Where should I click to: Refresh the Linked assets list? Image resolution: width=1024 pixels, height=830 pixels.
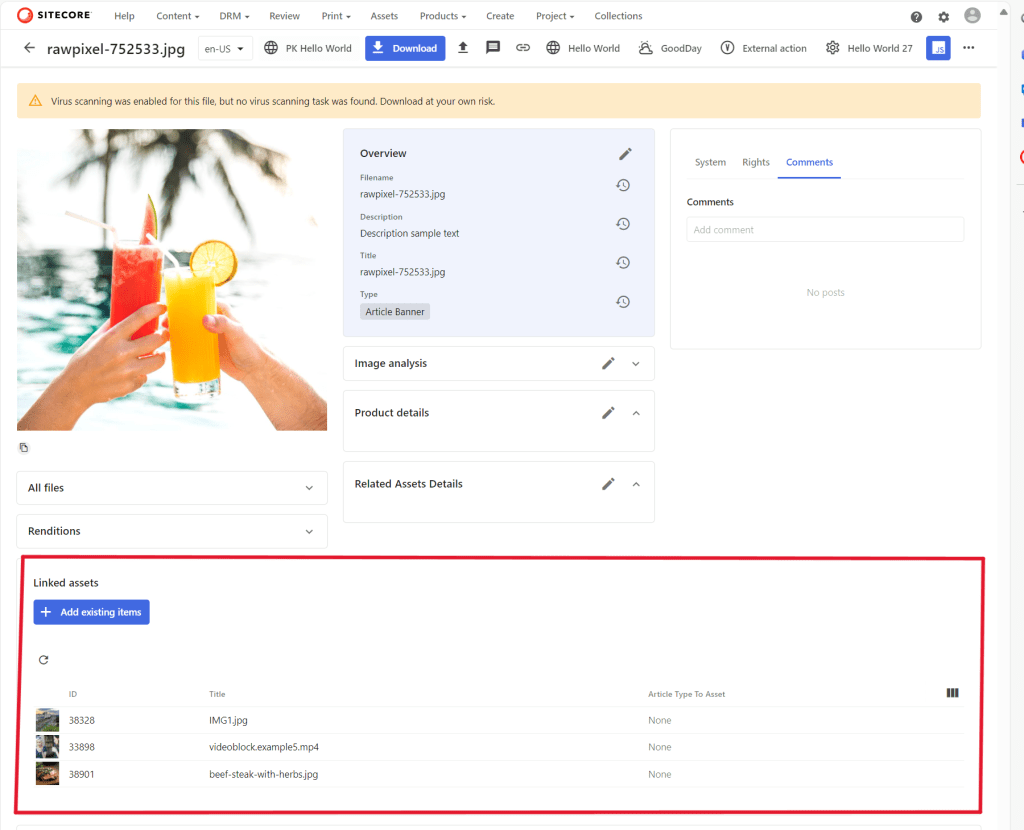[x=43, y=660]
